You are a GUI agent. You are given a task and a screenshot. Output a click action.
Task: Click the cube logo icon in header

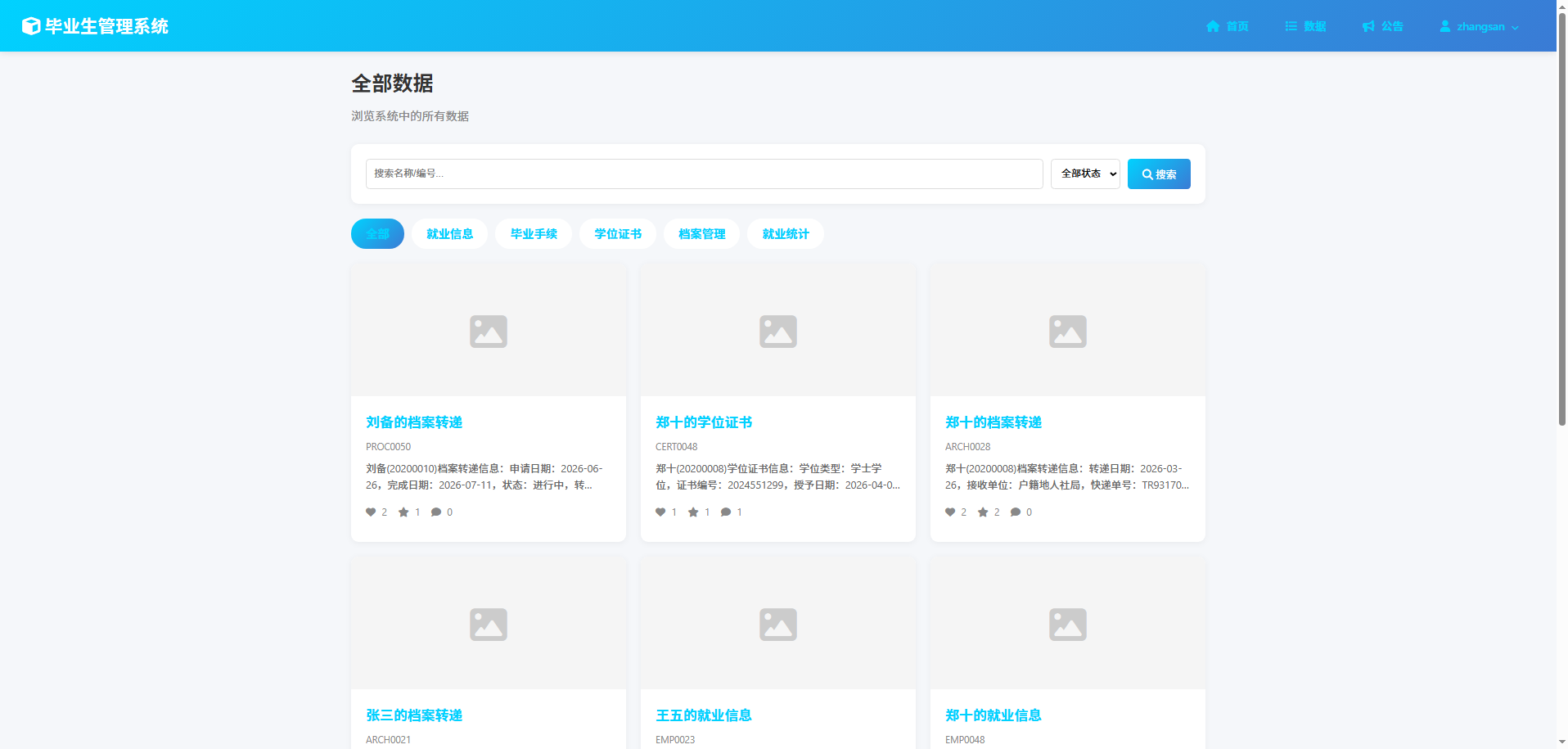tap(31, 26)
